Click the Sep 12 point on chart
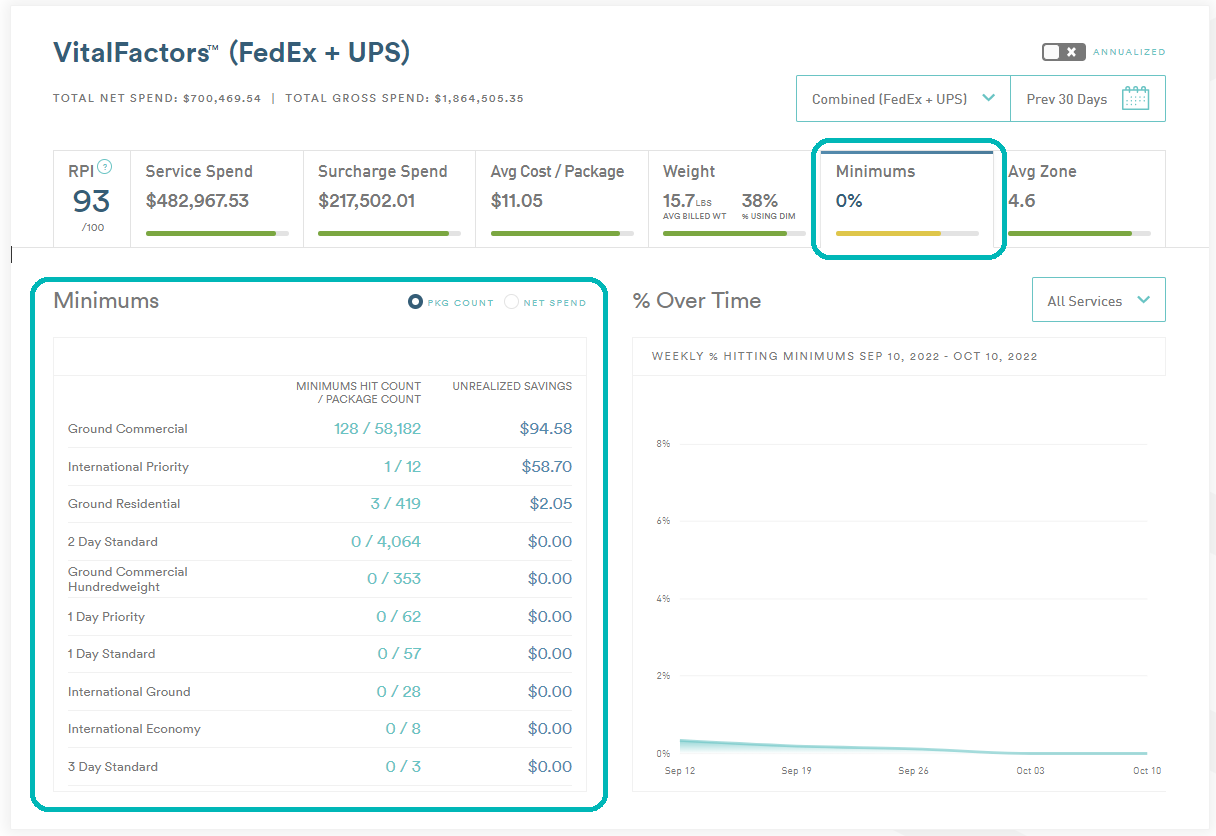This screenshot has height=836, width=1216. (681, 742)
